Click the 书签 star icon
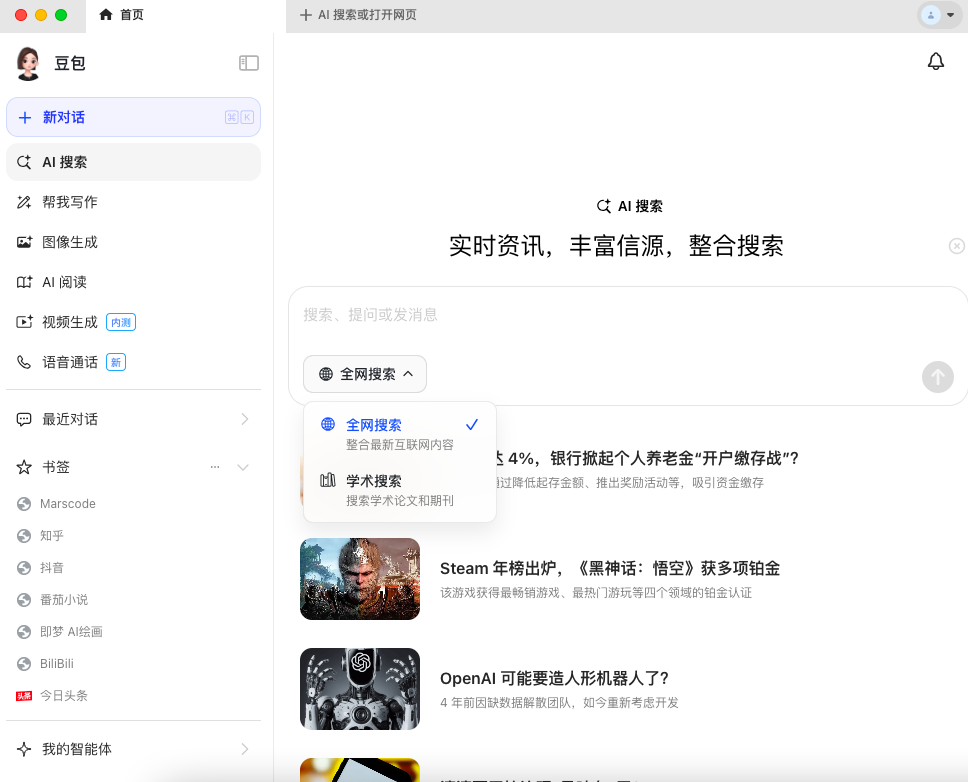This screenshot has width=968, height=782. click(24, 467)
